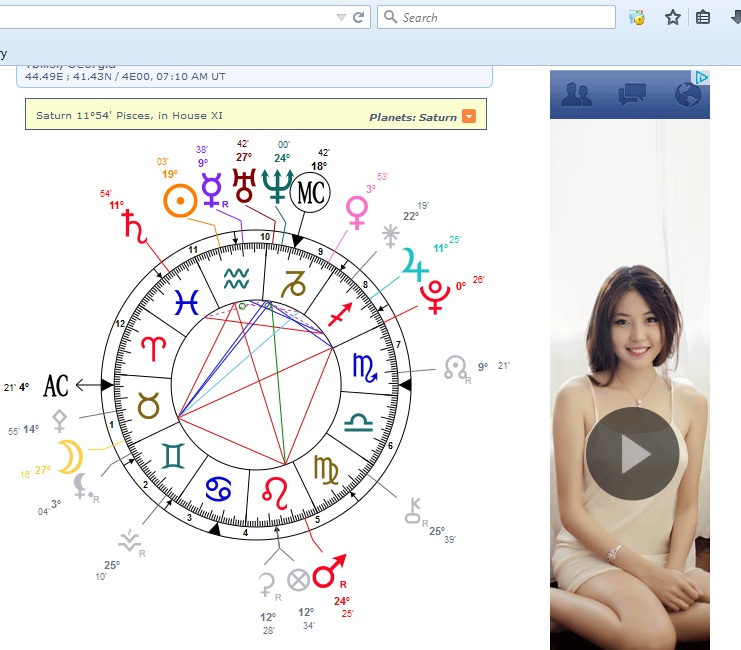Click the AC ascendant label
This screenshot has height=650, width=741.
(x=56, y=385)
